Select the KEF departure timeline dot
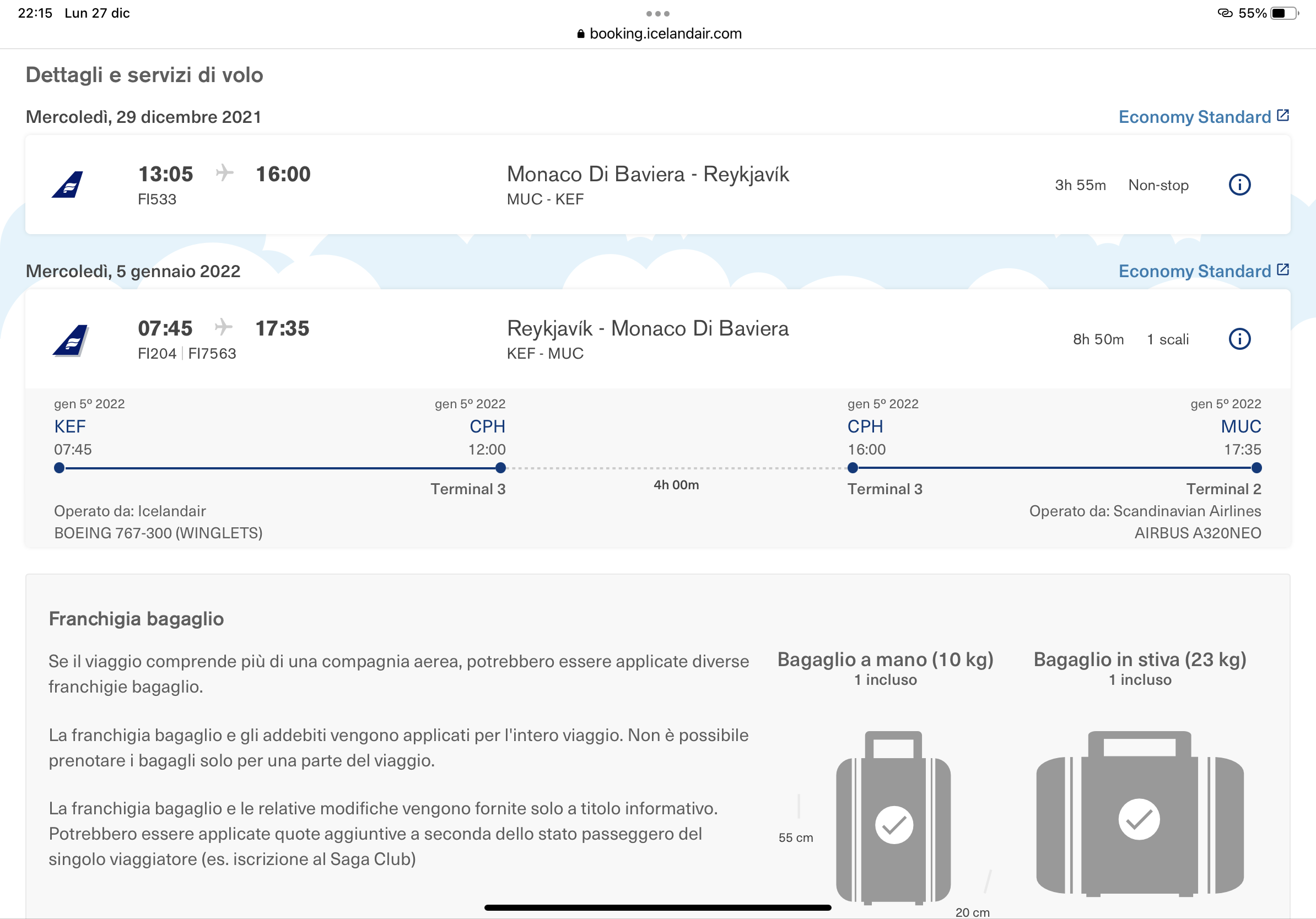Viewport: 1316px width, 919px height. [x=59, y=468]
